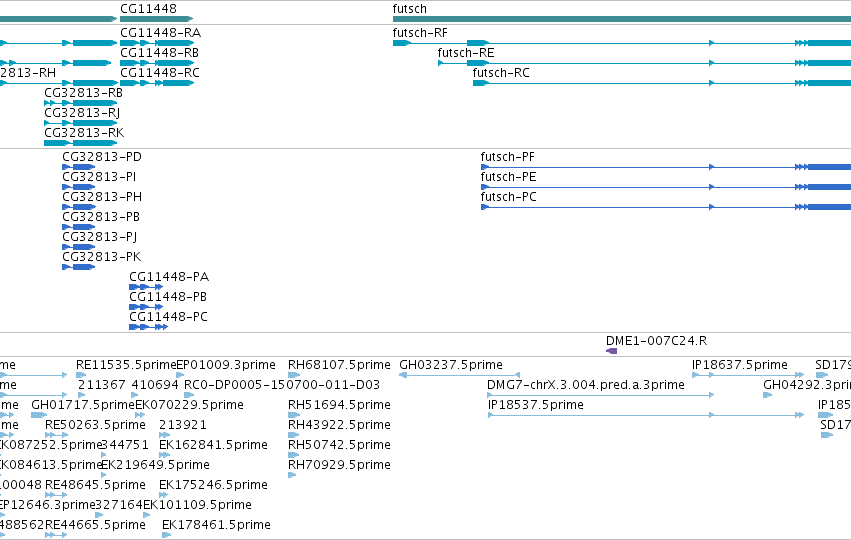This screenshot has width=851, height=540.
Task: Open the RH51694.5prime EST label
Action: coord(339,405)
